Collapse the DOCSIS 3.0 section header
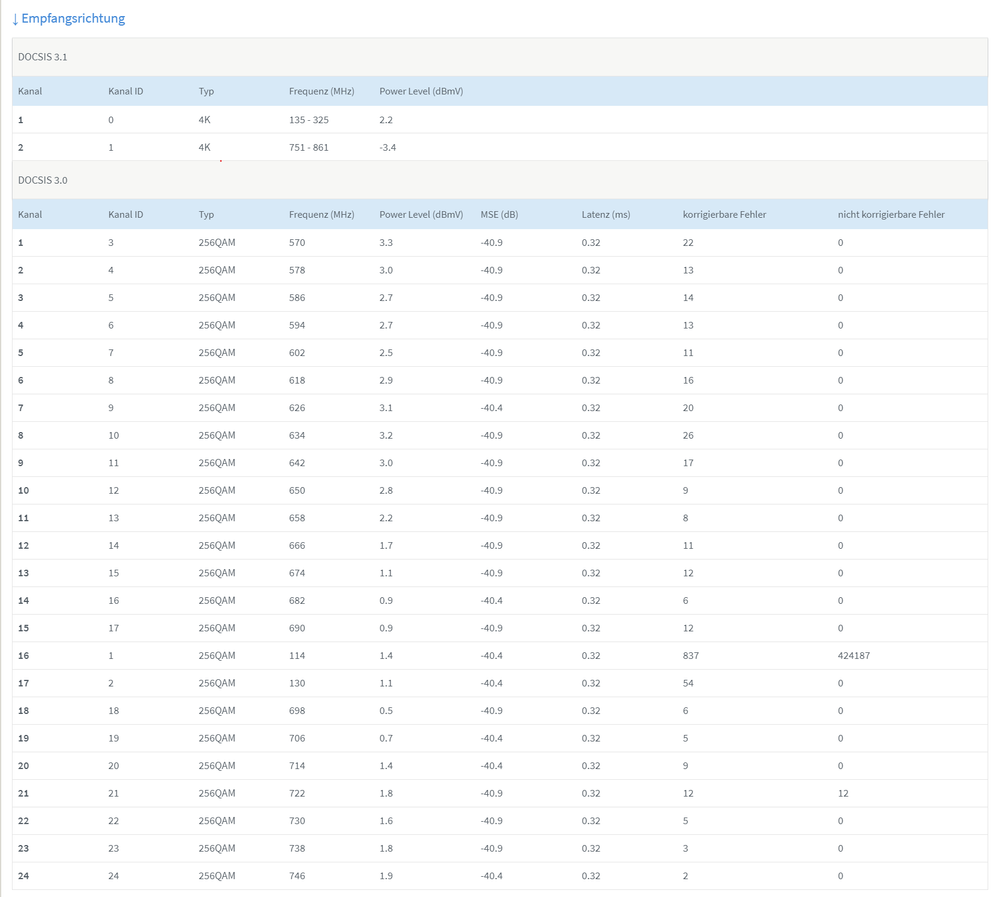The height and width of the screenshot is (897, 999). (43, 180)
